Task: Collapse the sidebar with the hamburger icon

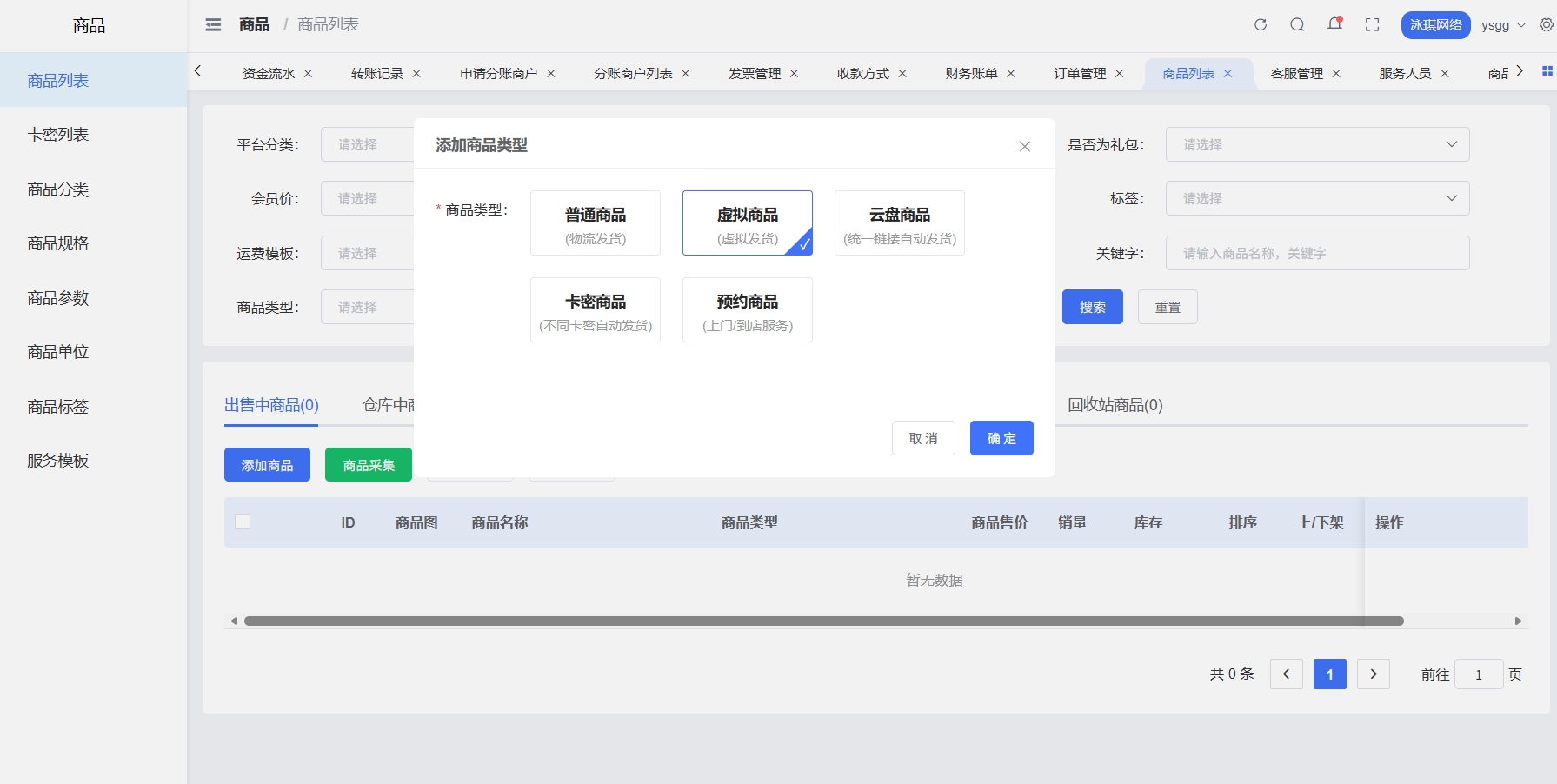Action: click(213, 25)
